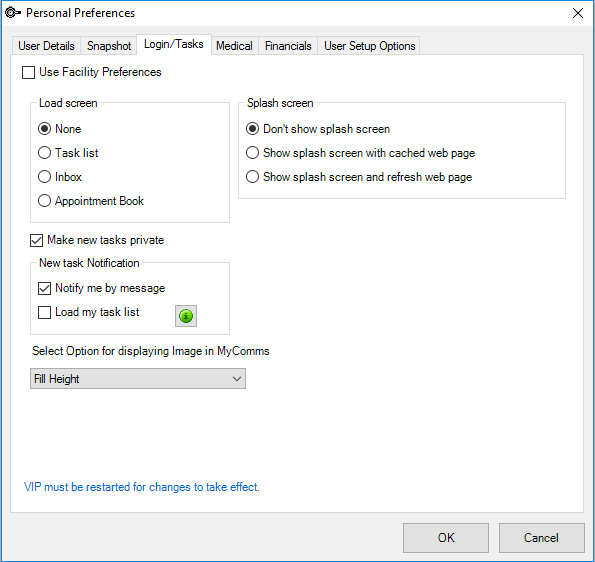
Task: Click the Cancel button
Action: coord(541,538)
